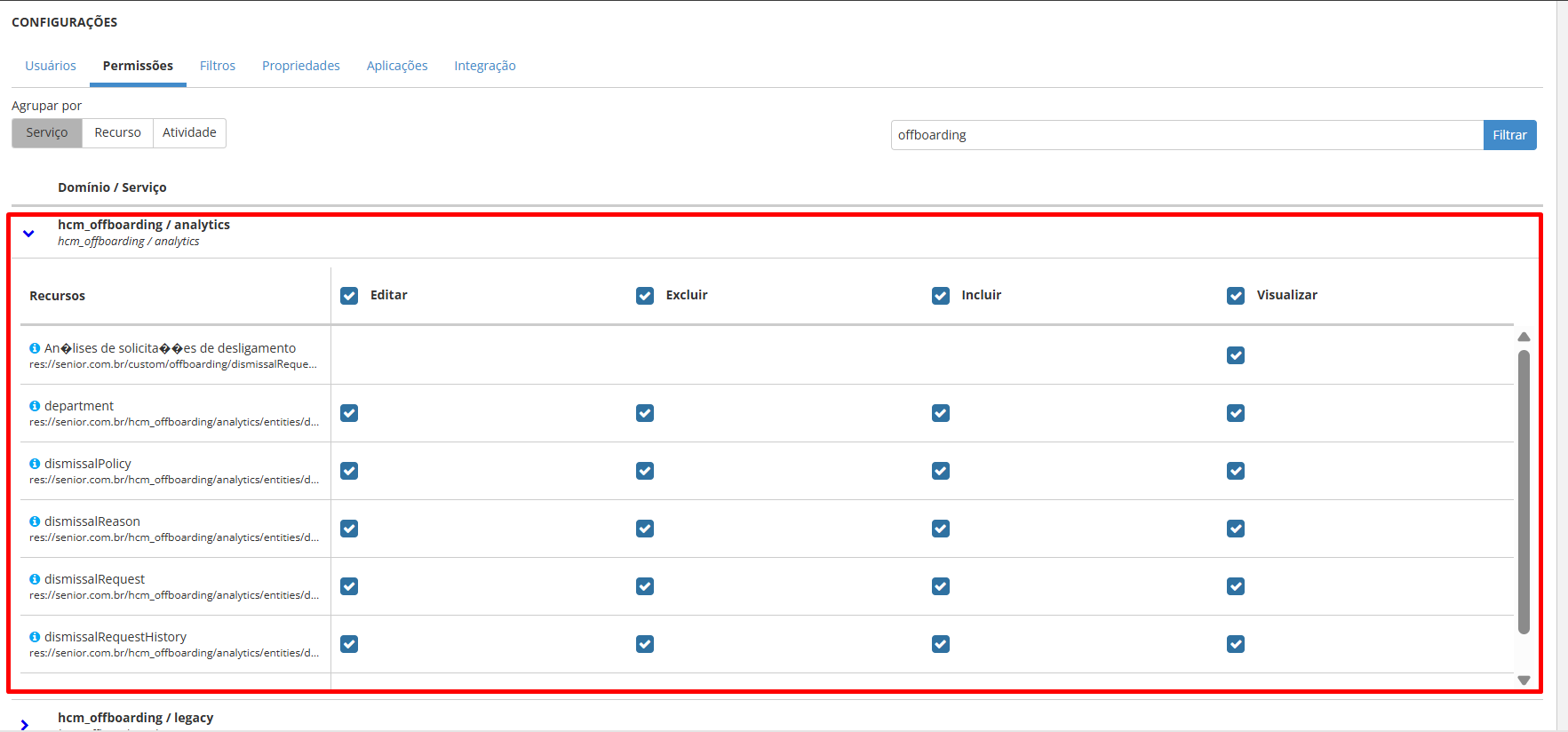Group permissions by Recurso
This screenshot has width=1568, height=732.
tap(117, 133)
